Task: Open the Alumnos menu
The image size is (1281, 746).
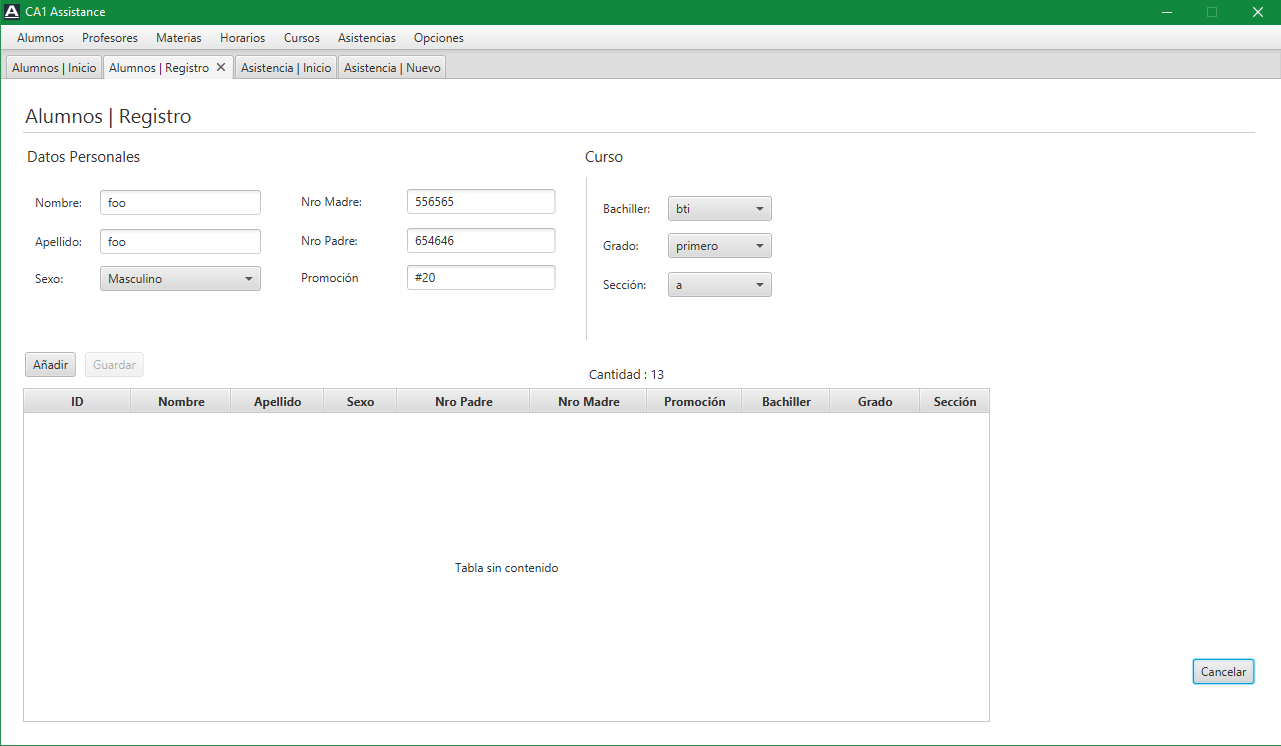Action: pos(40,38)
